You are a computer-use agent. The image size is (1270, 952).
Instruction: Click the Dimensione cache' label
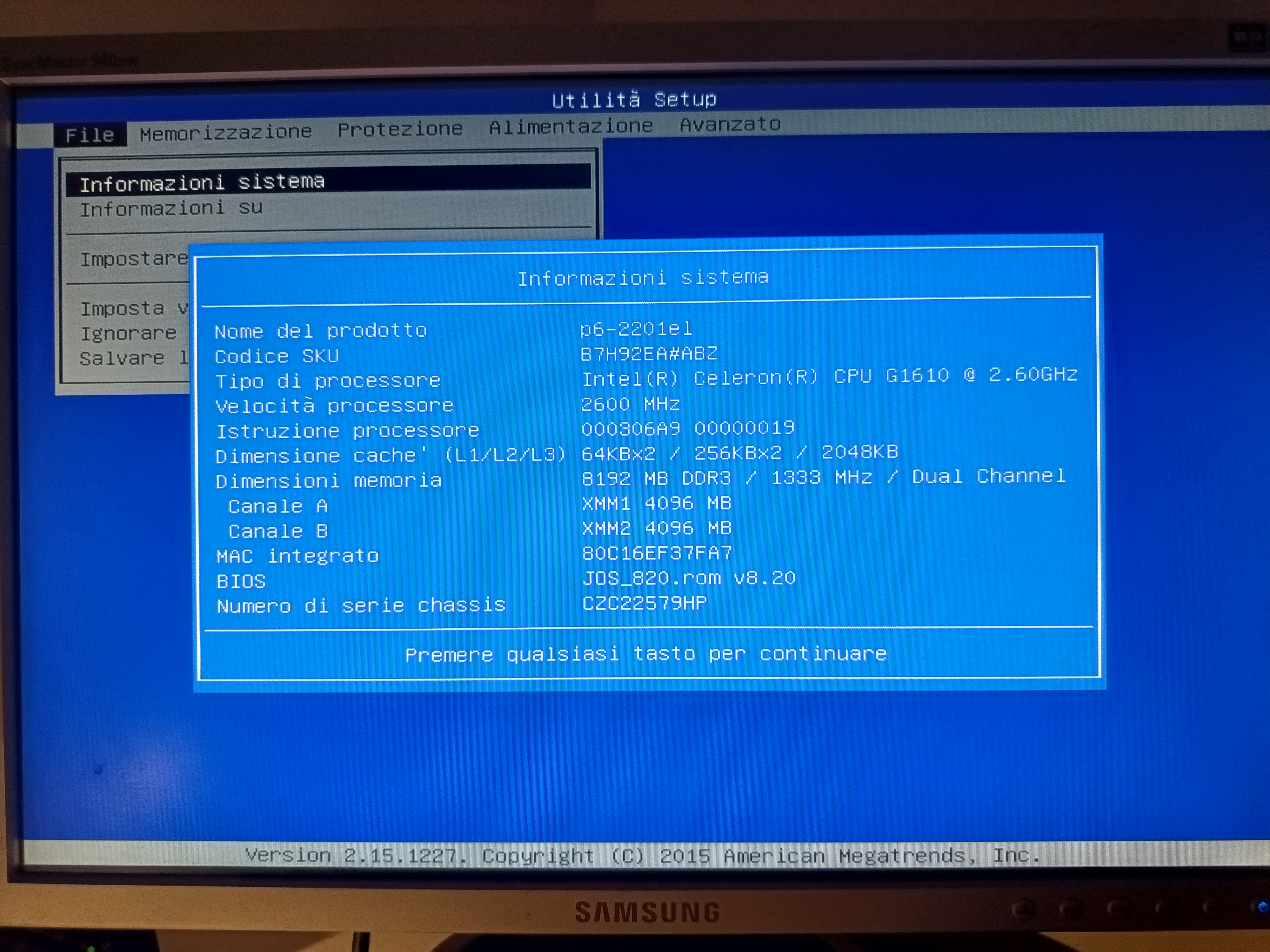pyautogui.click(x=391, y=456)
